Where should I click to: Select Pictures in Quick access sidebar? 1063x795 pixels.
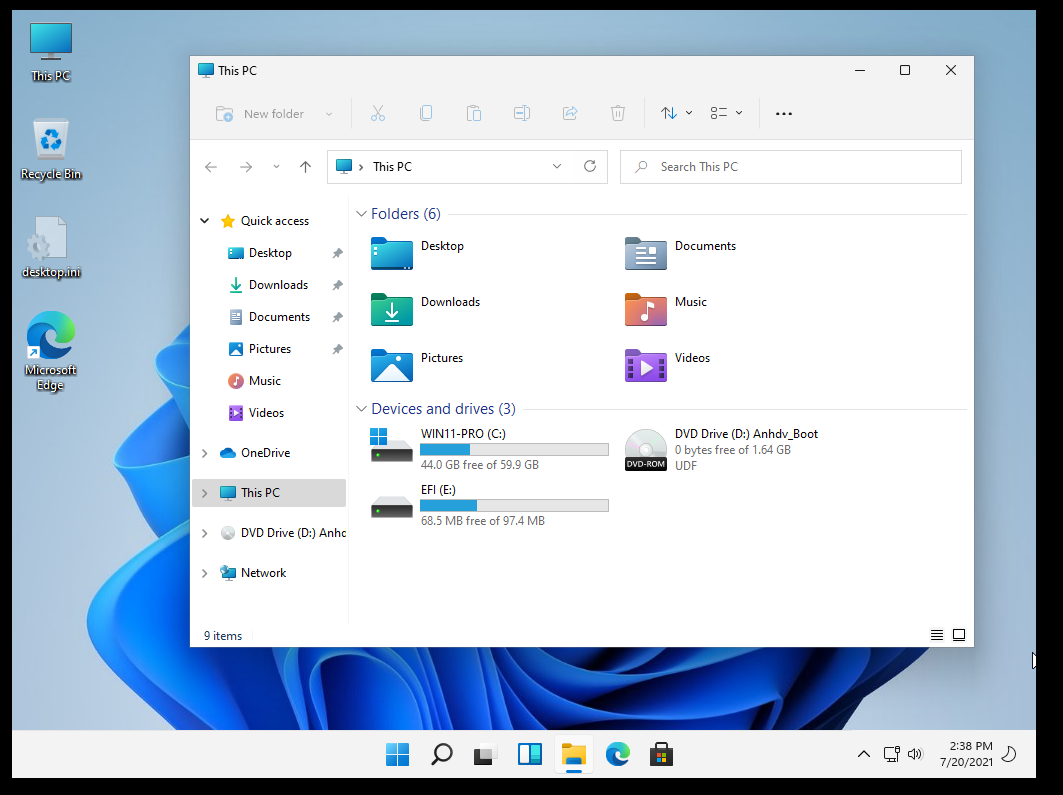point(270,348)
